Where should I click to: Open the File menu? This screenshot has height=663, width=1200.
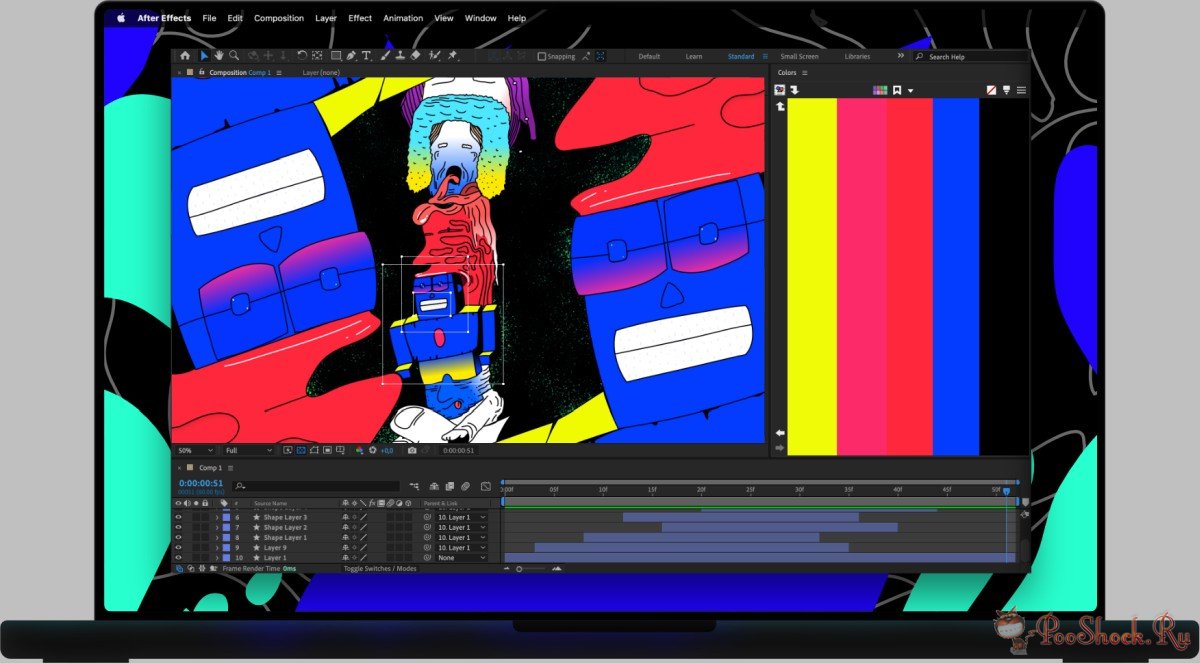209,18
